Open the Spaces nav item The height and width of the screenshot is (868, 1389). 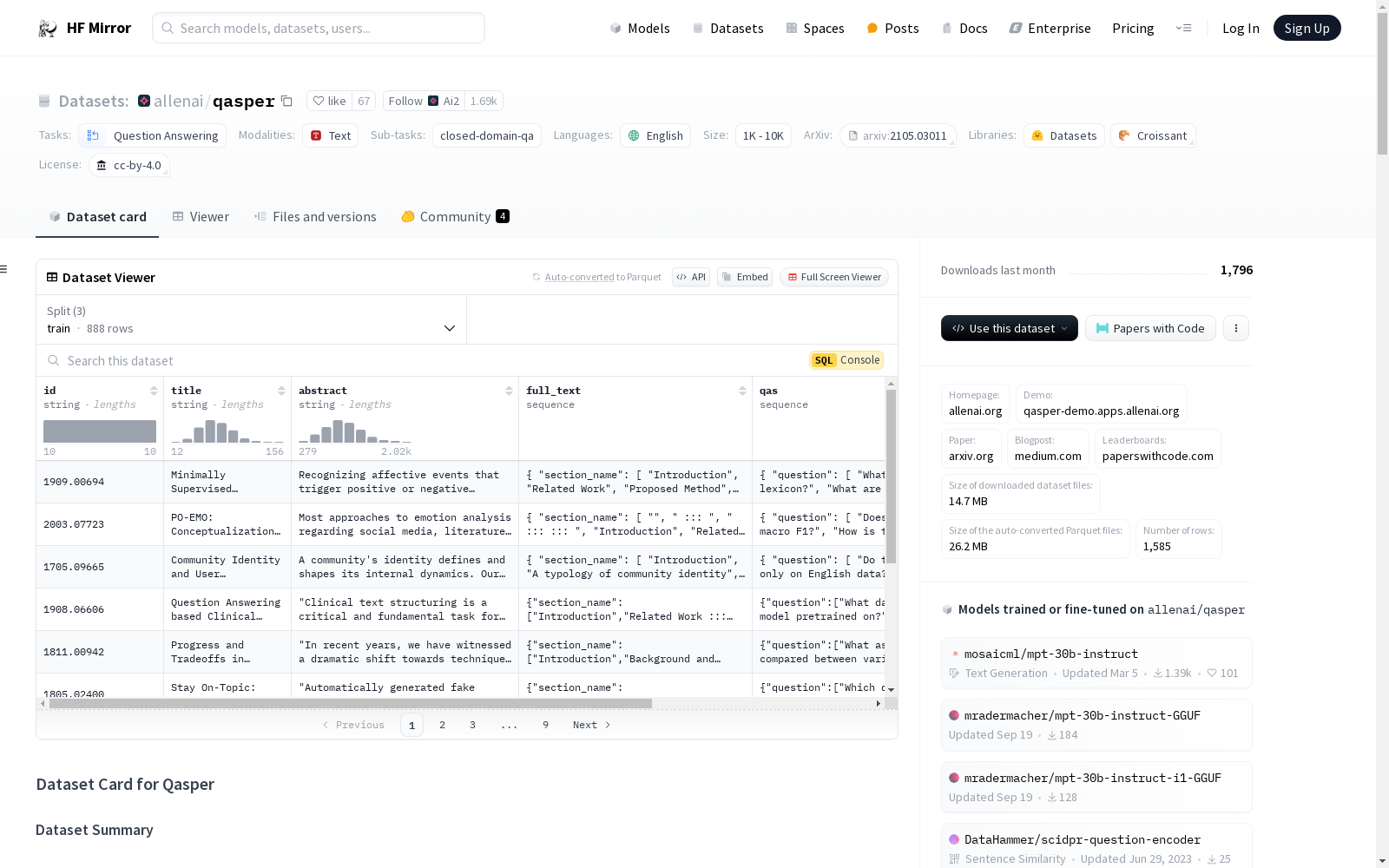pyautogui.click(x=814, y=28)
